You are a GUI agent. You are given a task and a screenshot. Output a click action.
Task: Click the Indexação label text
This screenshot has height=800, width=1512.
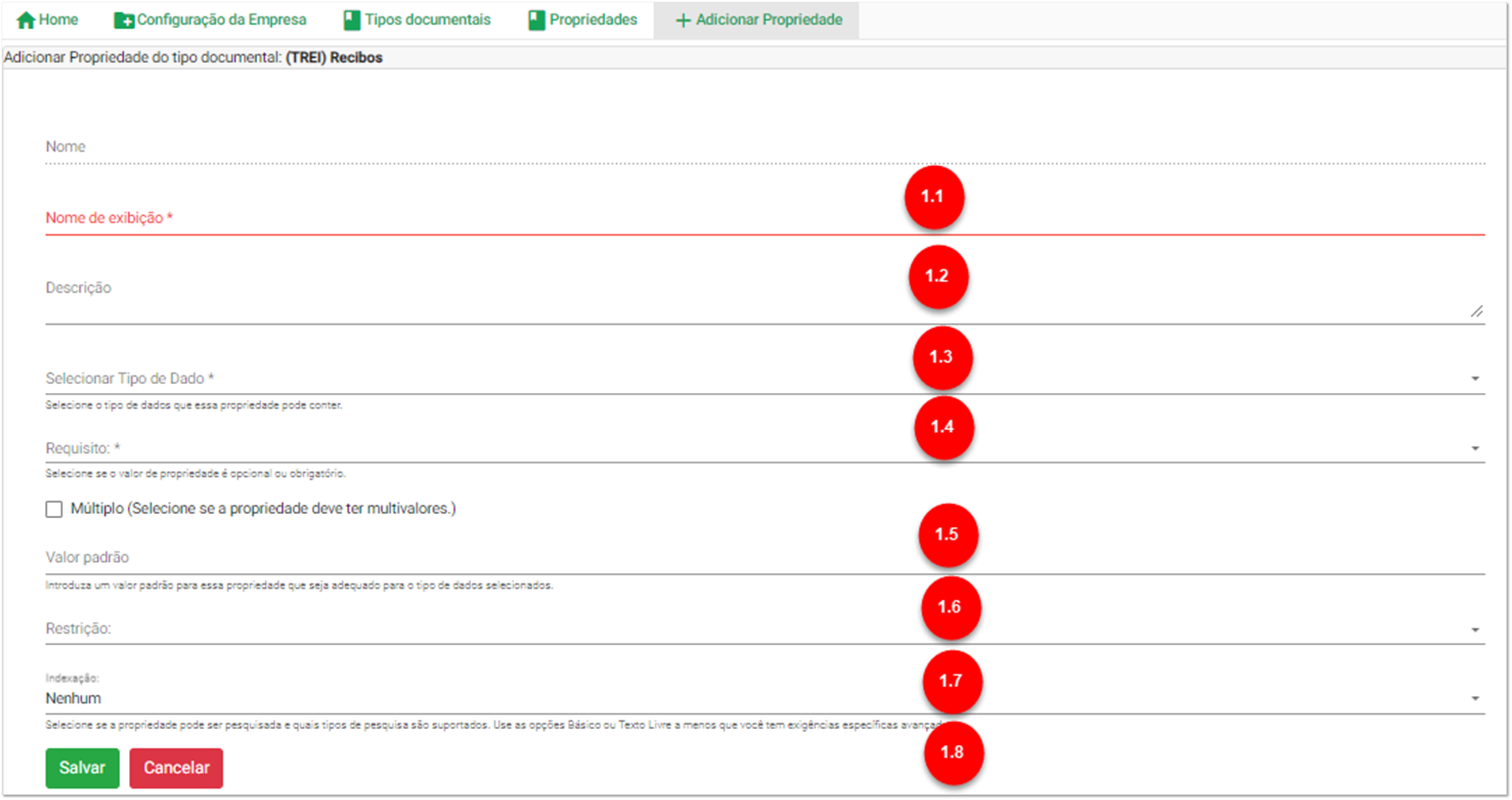coord(72,678)
